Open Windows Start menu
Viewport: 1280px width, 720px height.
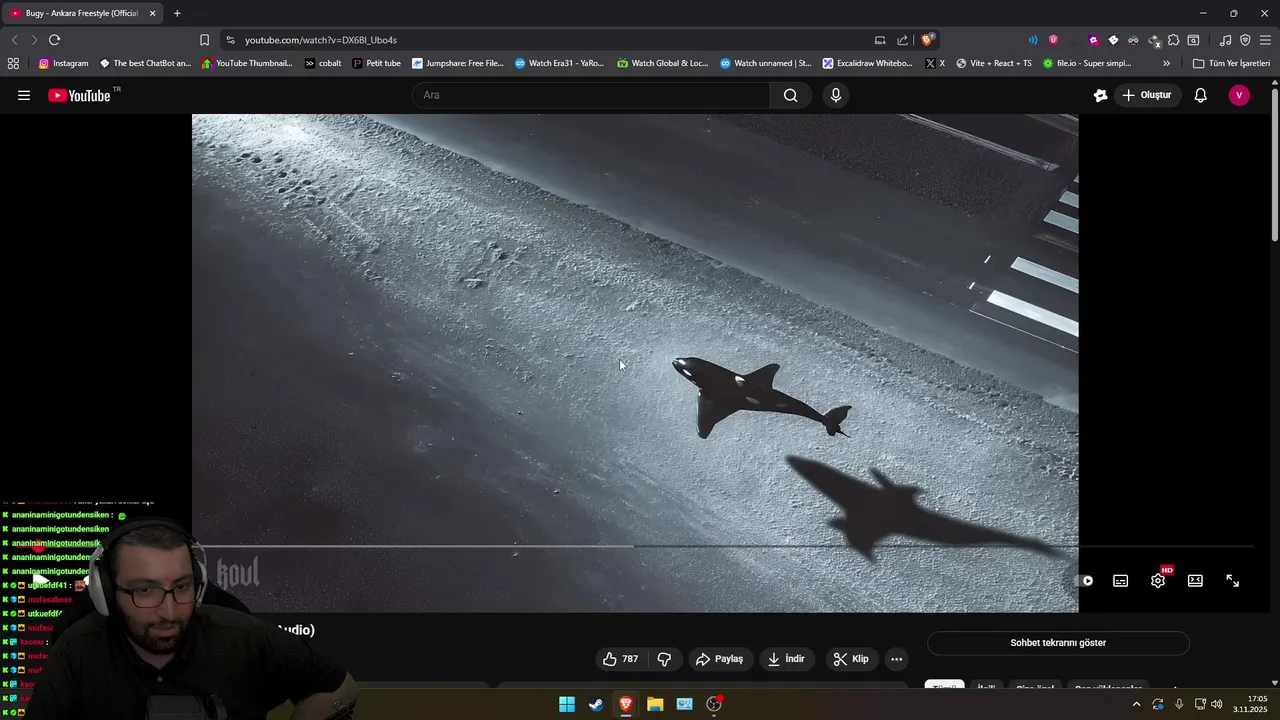click(x=567, y=704)
